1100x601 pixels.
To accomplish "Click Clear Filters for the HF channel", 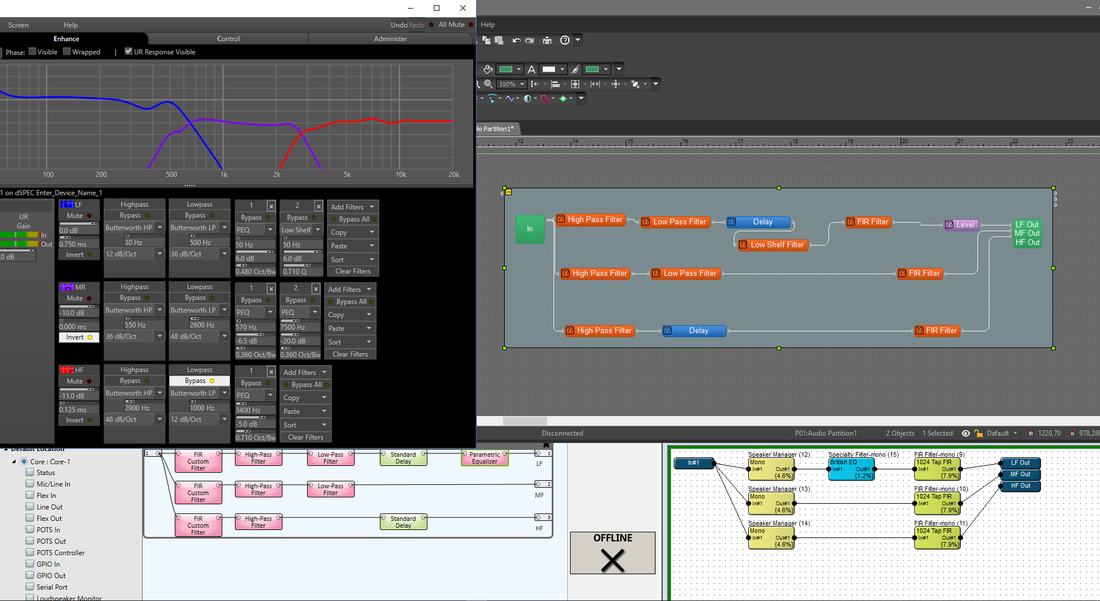I will click(305, 437).
